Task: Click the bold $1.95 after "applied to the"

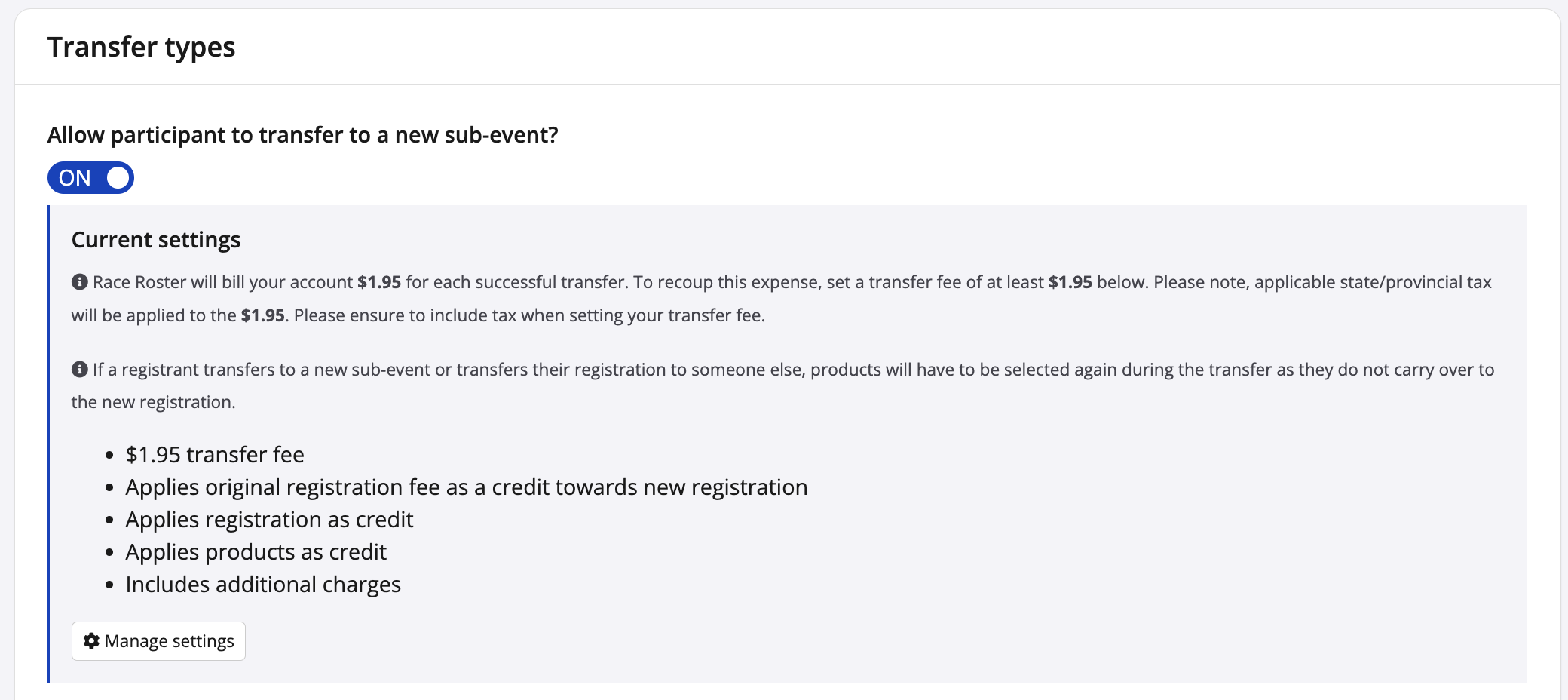Action: pyautogui.click(x=262, y=315)
